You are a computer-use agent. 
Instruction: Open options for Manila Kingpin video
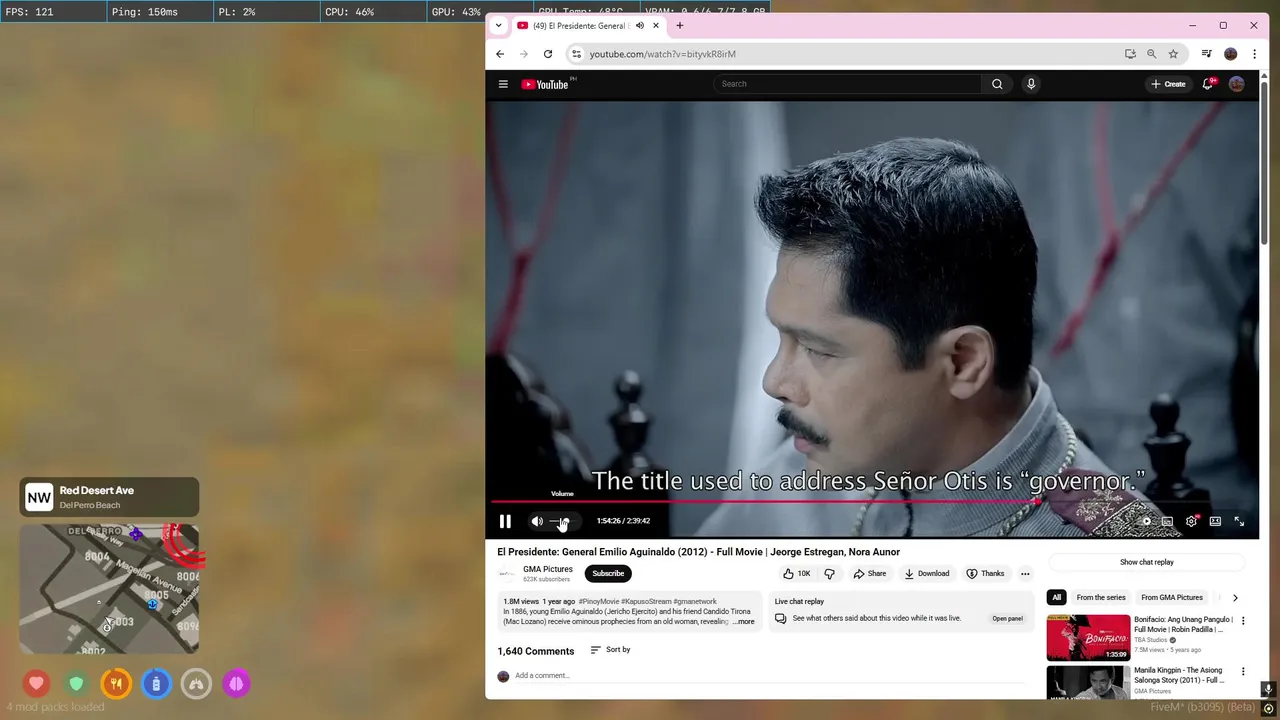(x=1244, y=672)
